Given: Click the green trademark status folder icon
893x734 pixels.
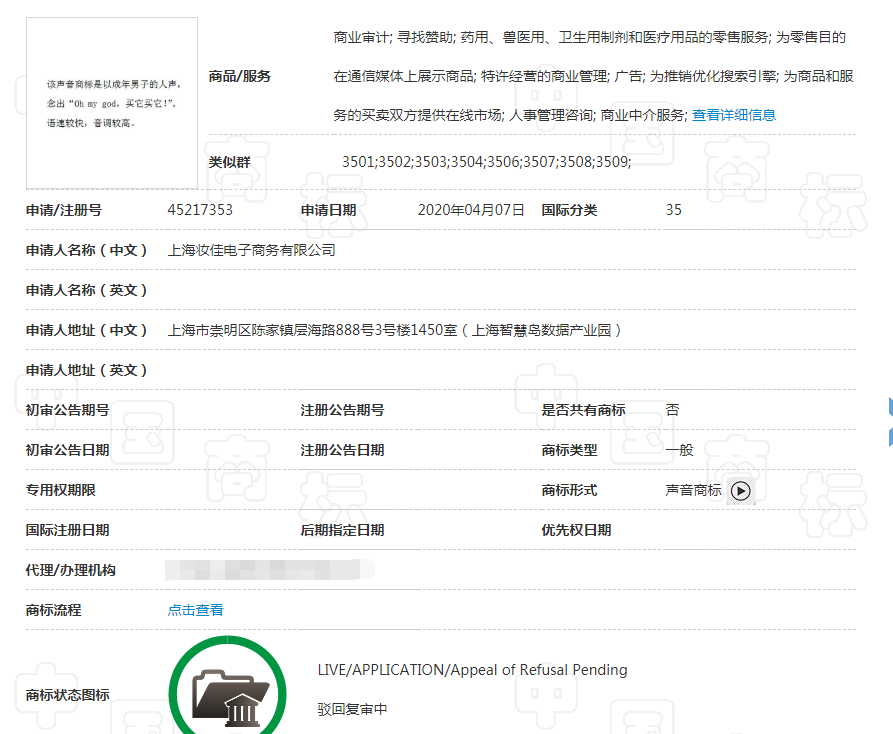Looking at the screenshot, I should (227, 692).
